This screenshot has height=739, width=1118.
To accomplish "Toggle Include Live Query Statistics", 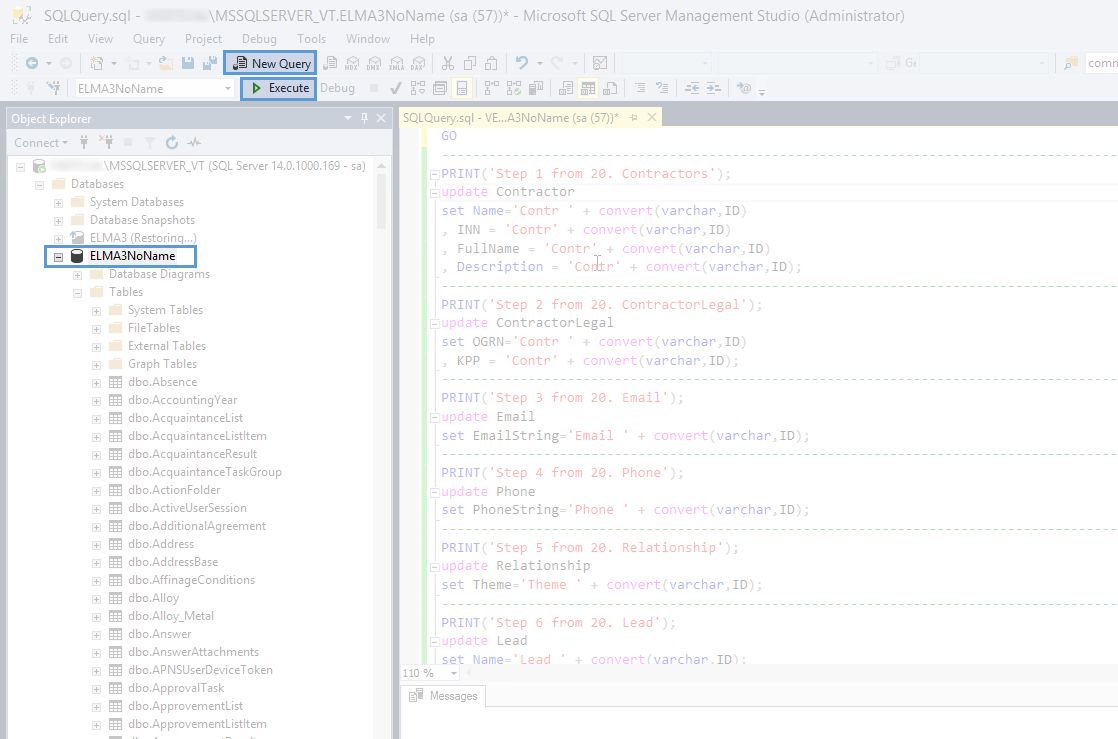I will [514, 88].
